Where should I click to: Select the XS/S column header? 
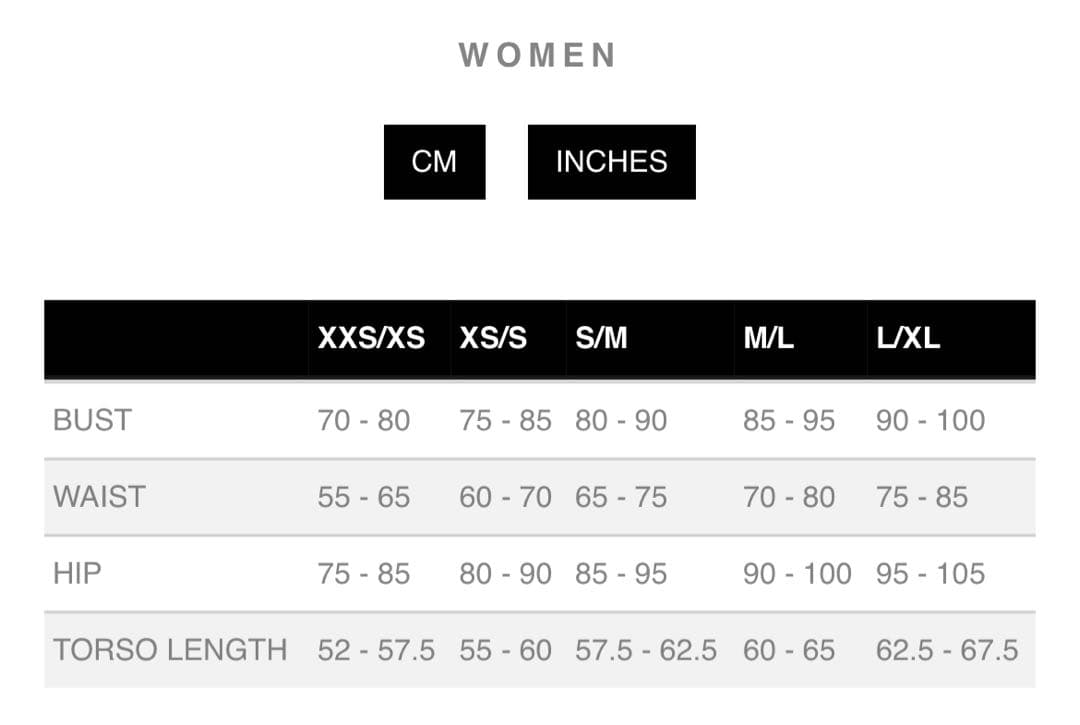(x=493, y=338)
